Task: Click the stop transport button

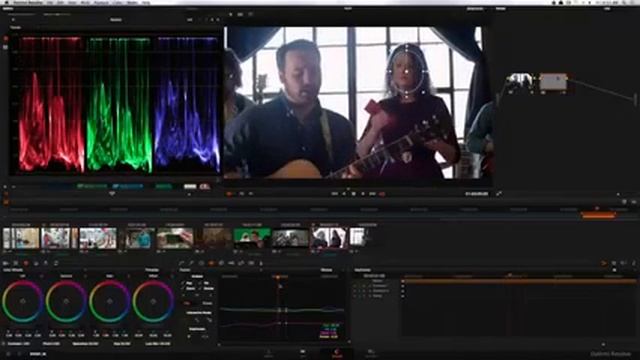Action: [353, 194]
